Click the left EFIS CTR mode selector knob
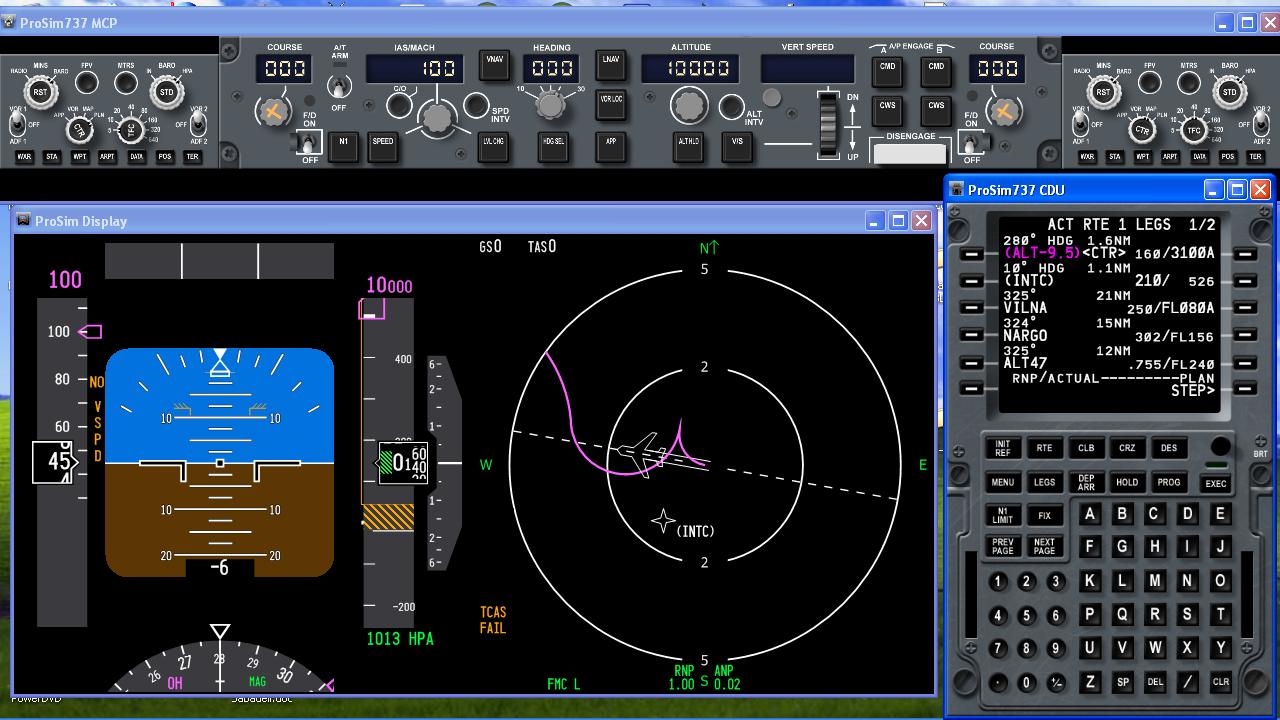Image resolution: width=1280 pixels, height=720 pixels. pos(79,129)
